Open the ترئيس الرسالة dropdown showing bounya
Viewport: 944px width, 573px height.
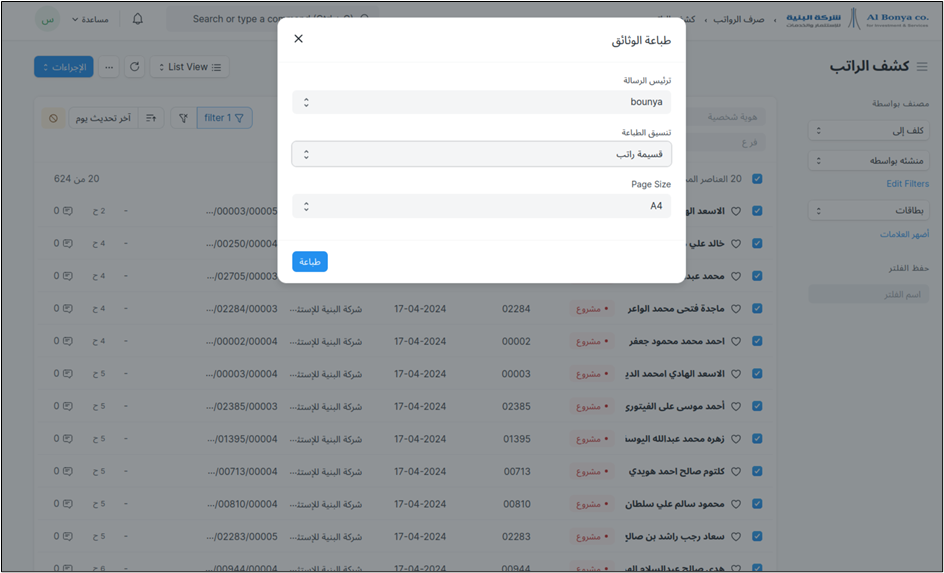pyautogui.click(x=481, y=102)
